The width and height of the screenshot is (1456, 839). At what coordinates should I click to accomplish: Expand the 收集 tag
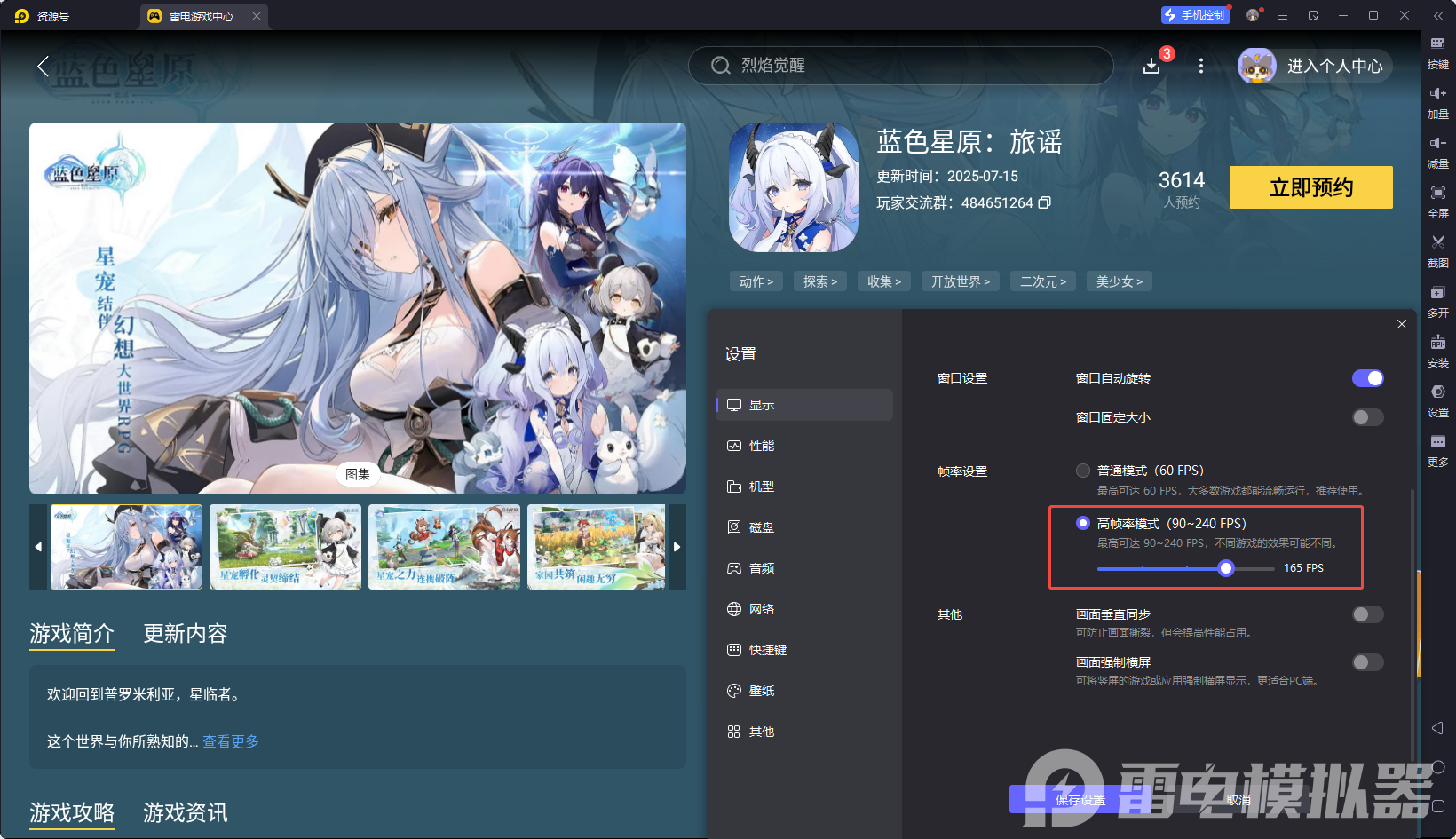[884, 281]
